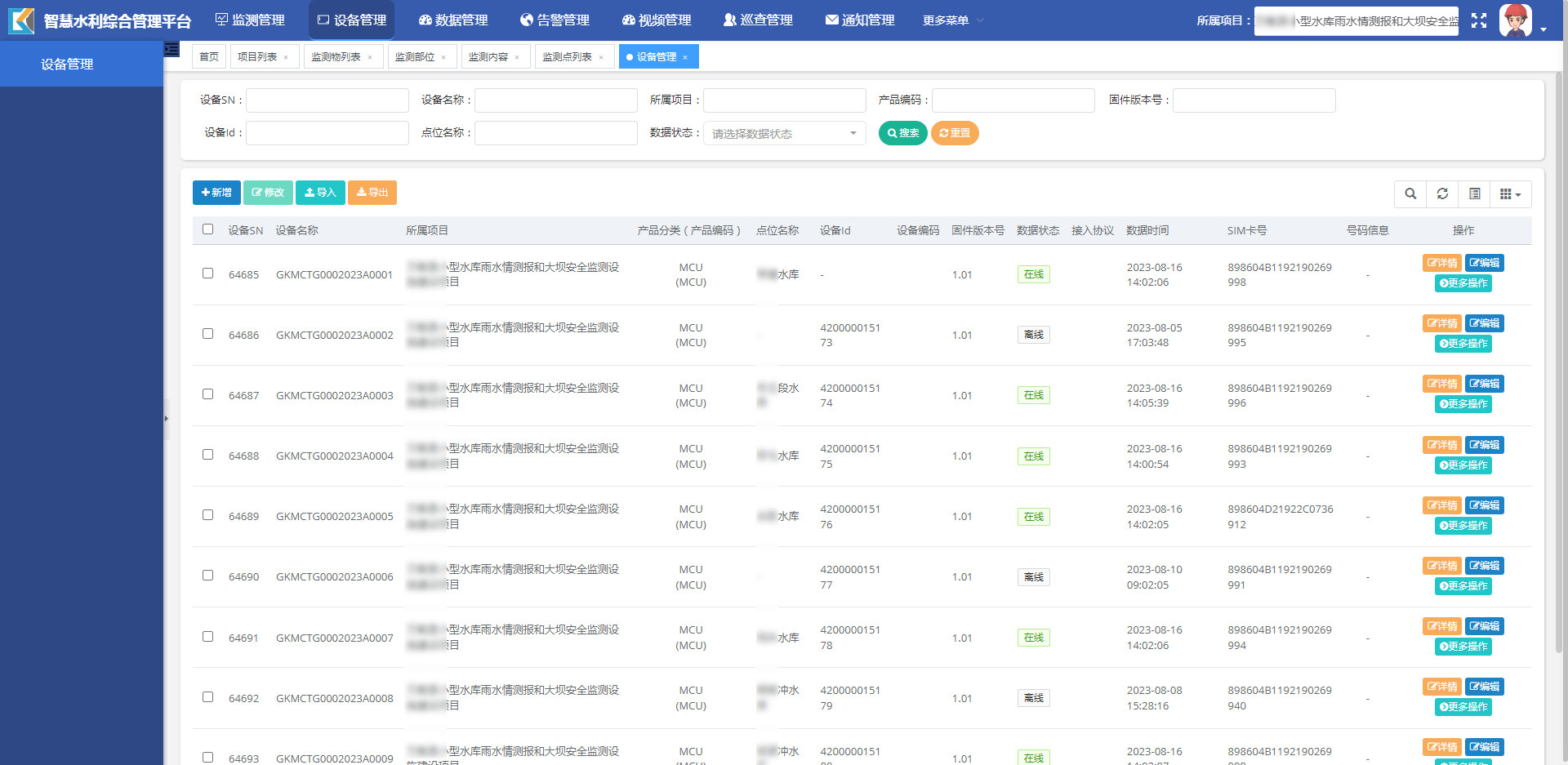Enter fullscreen with the expand icon

(1479, 20)
